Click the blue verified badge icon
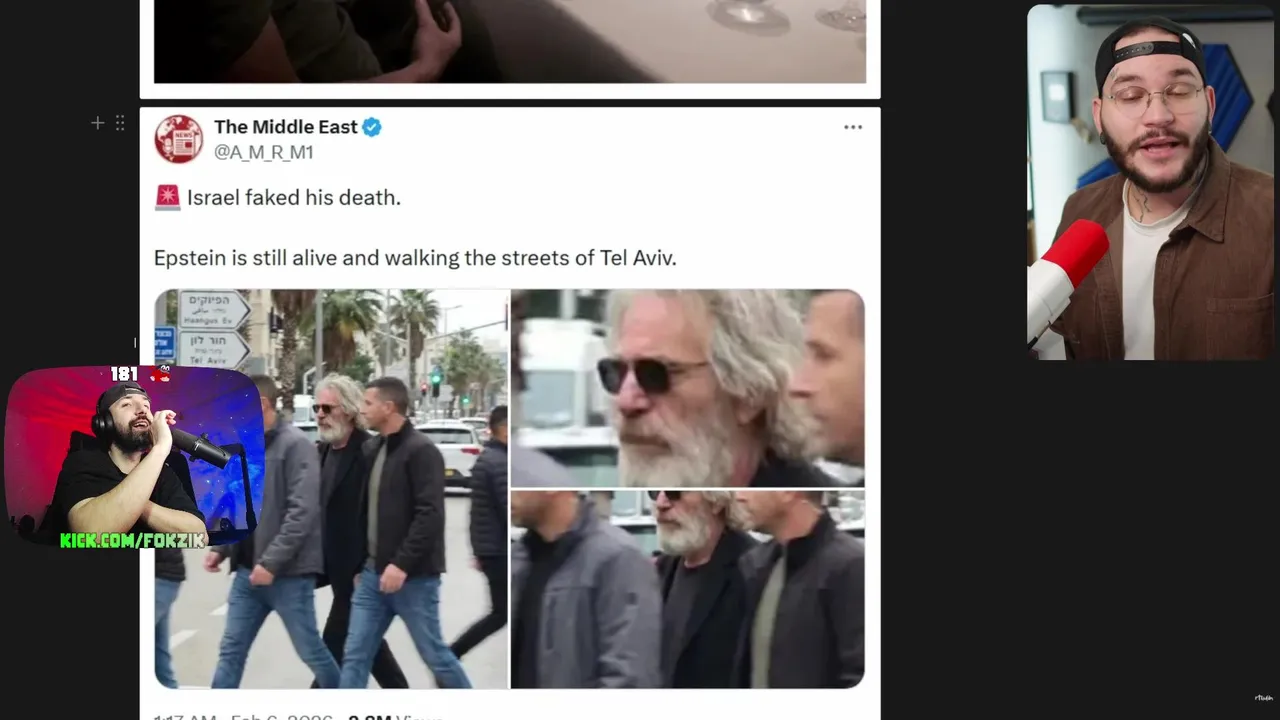The height and width of the screenshot is (720, 1280). 372,127
